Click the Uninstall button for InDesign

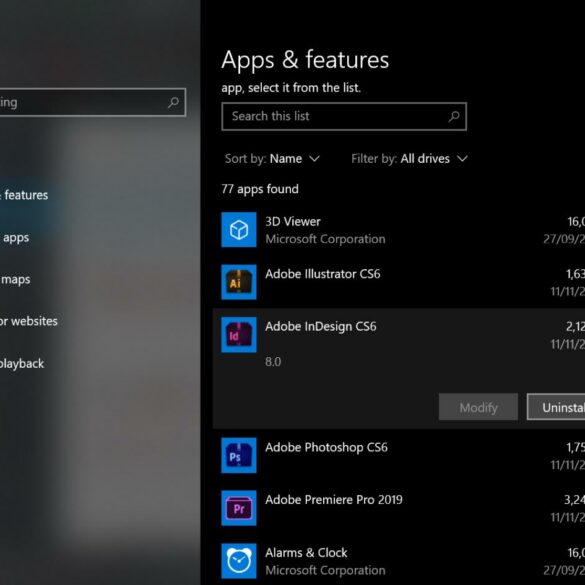click(556, 407)
